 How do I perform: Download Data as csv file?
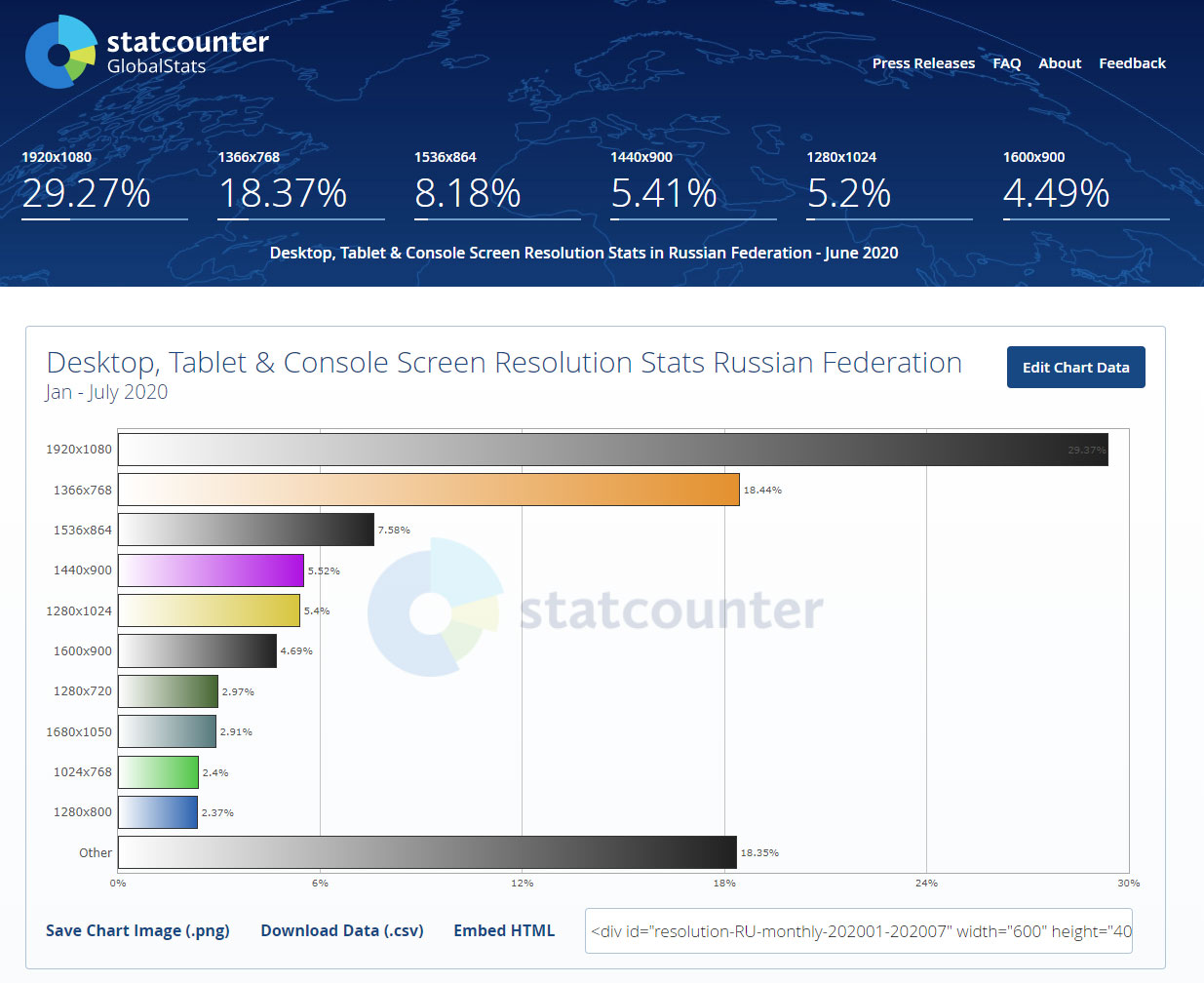[x=342, y=930]
